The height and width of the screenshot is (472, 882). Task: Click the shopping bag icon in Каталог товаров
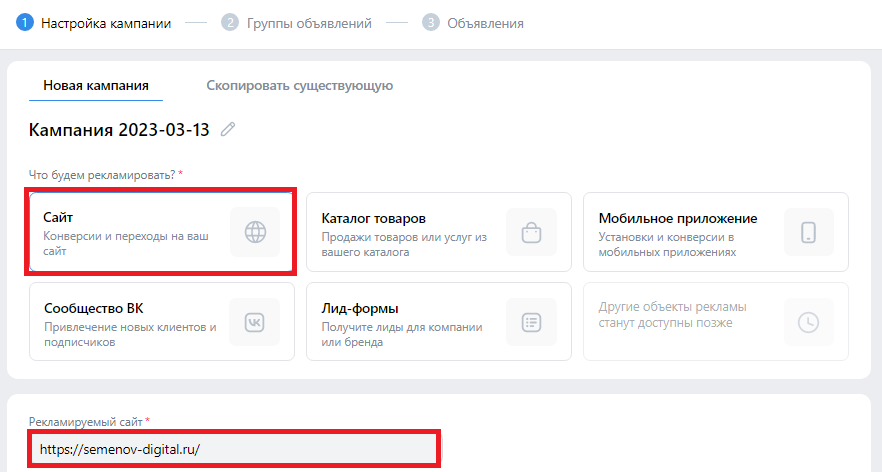[531, 232]
